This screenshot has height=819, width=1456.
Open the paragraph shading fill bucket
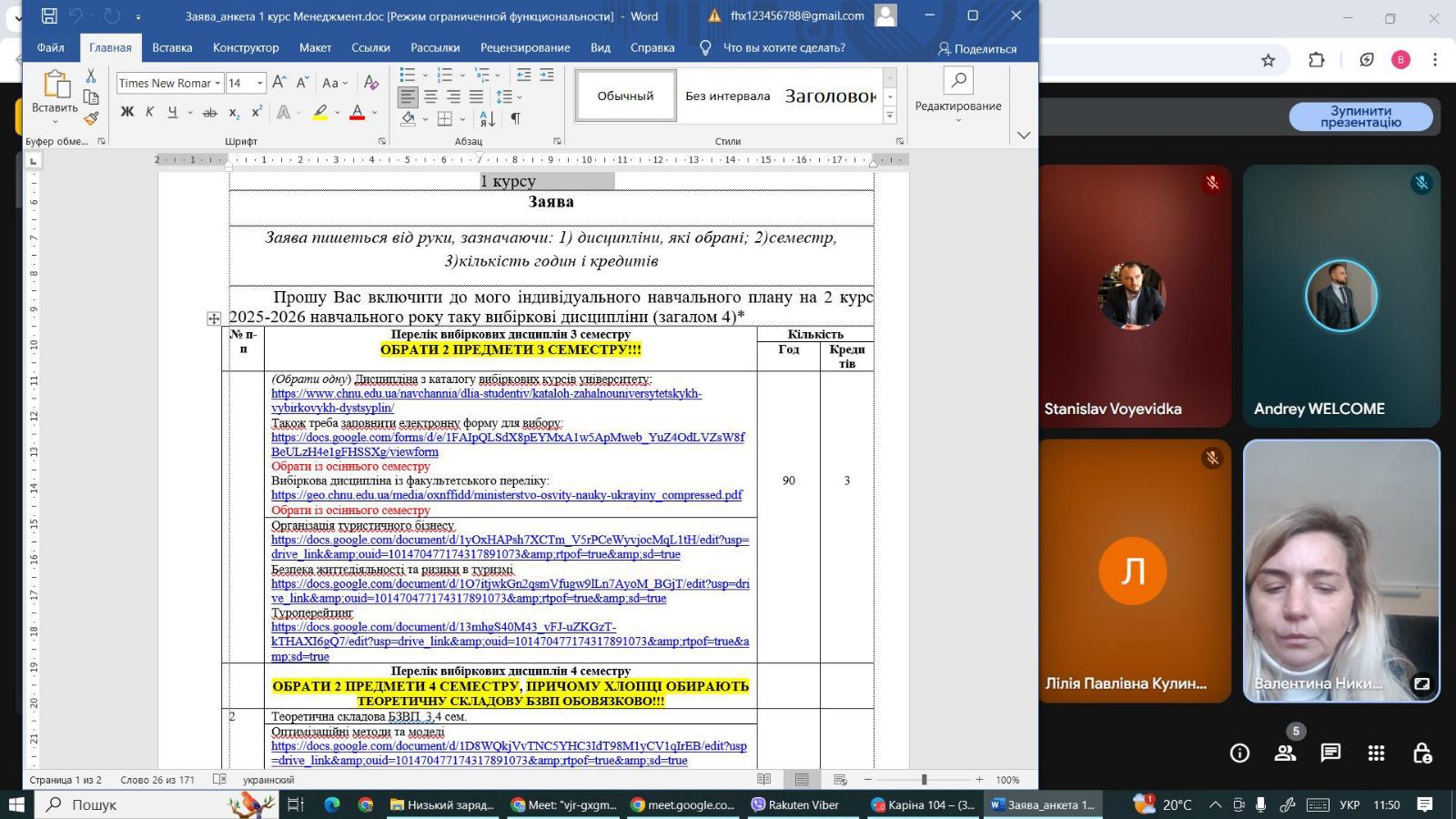pyautogui.click(x=409, y=118)
